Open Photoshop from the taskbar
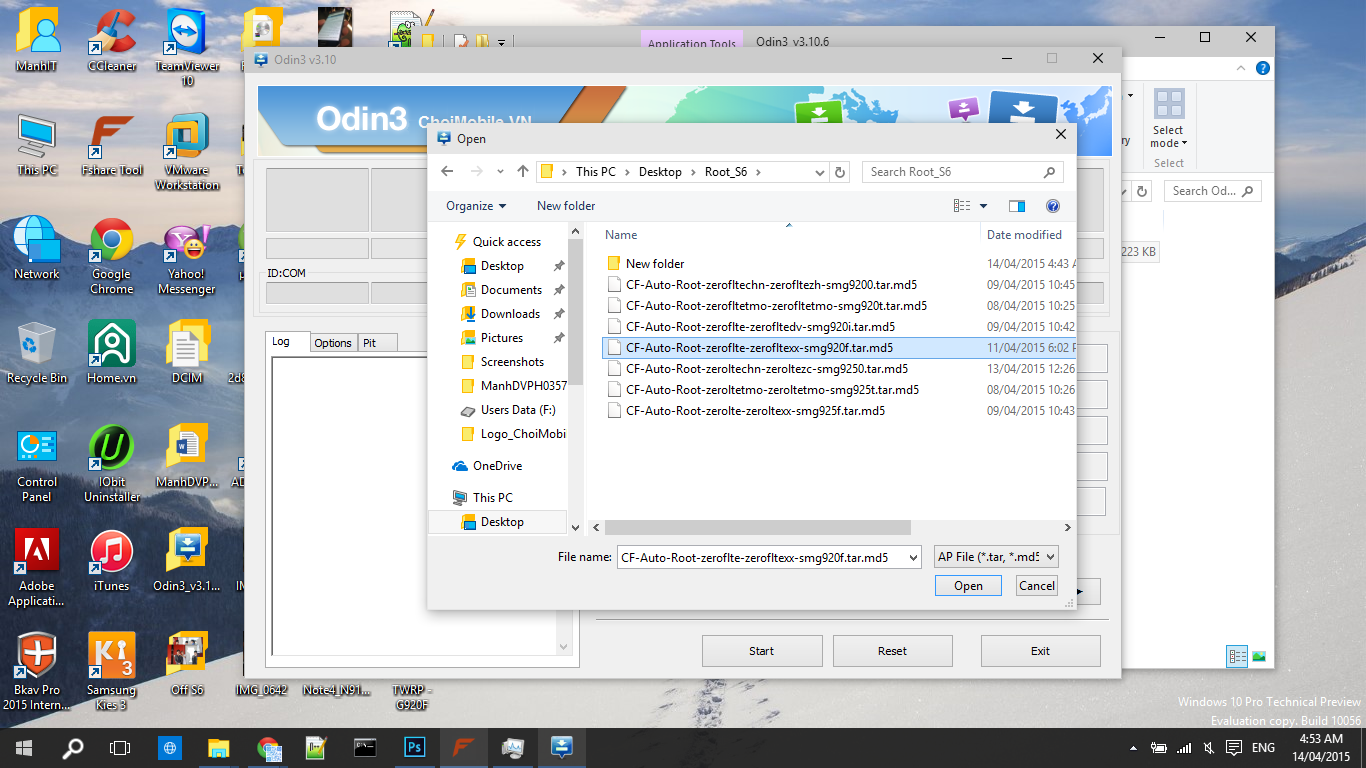 414,747
